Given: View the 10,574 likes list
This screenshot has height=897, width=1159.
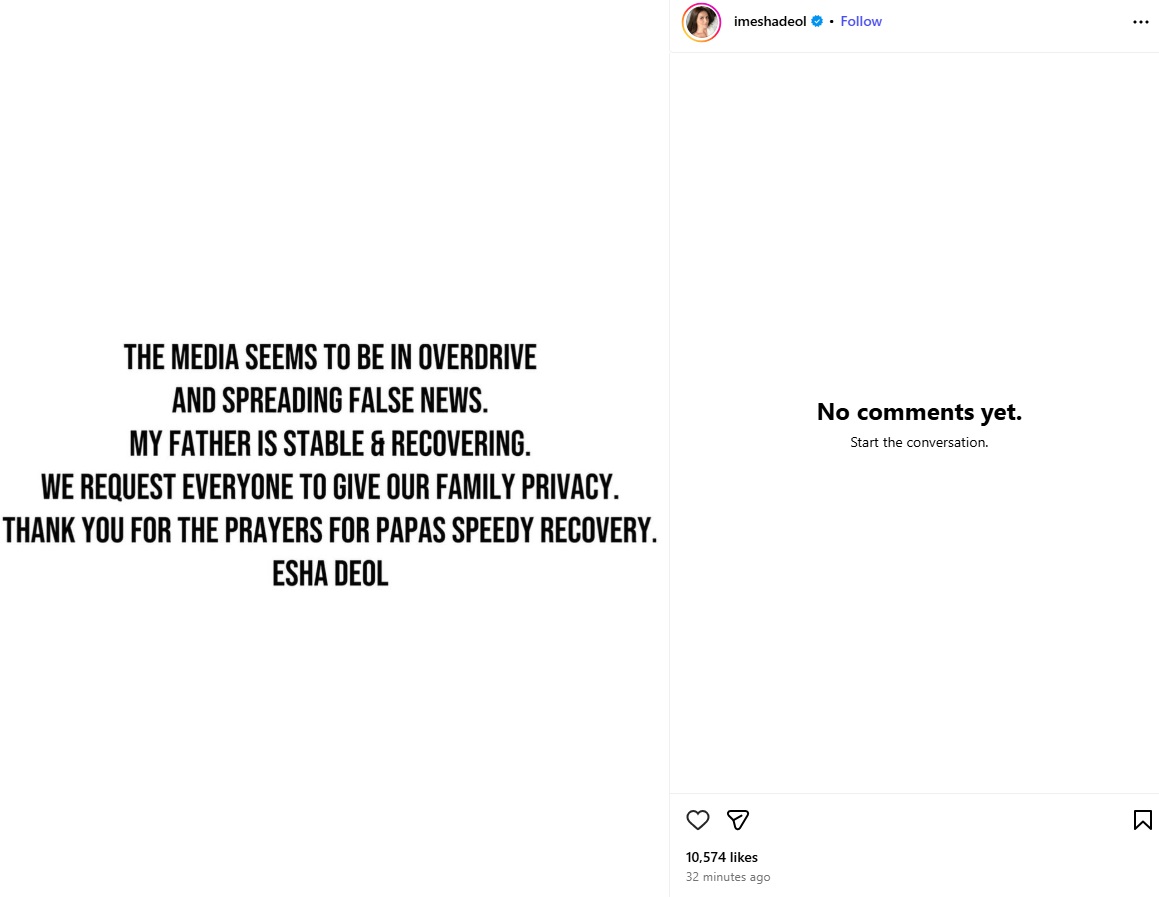Looking at the screenshot, I should pyautogui.click(x=722, y=857).
